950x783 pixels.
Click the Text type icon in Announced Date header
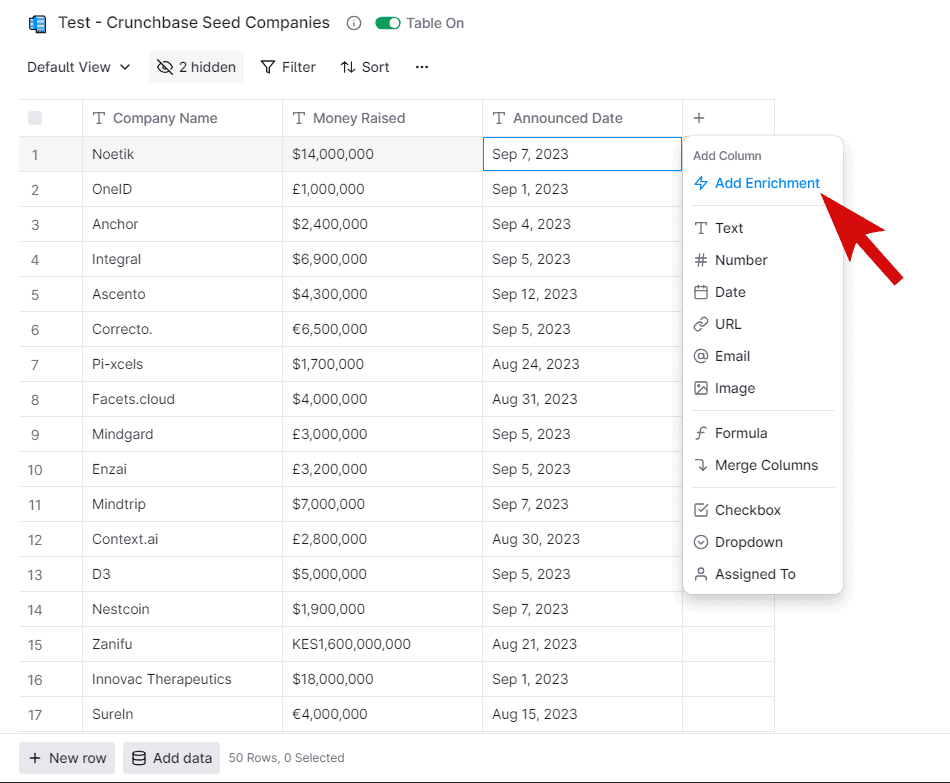(499, 118)
